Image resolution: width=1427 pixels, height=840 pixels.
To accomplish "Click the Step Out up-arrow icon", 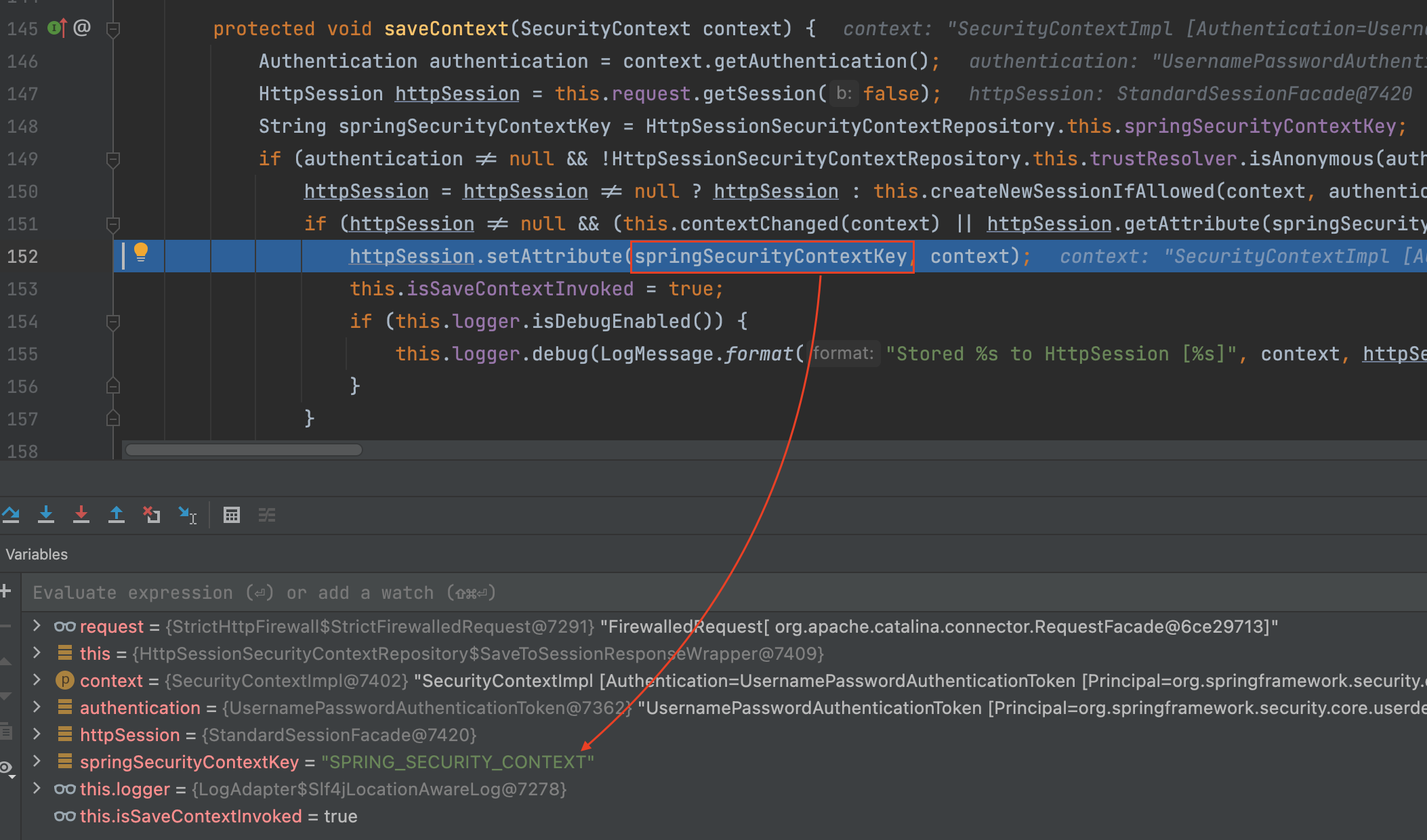I will [117, 515].
